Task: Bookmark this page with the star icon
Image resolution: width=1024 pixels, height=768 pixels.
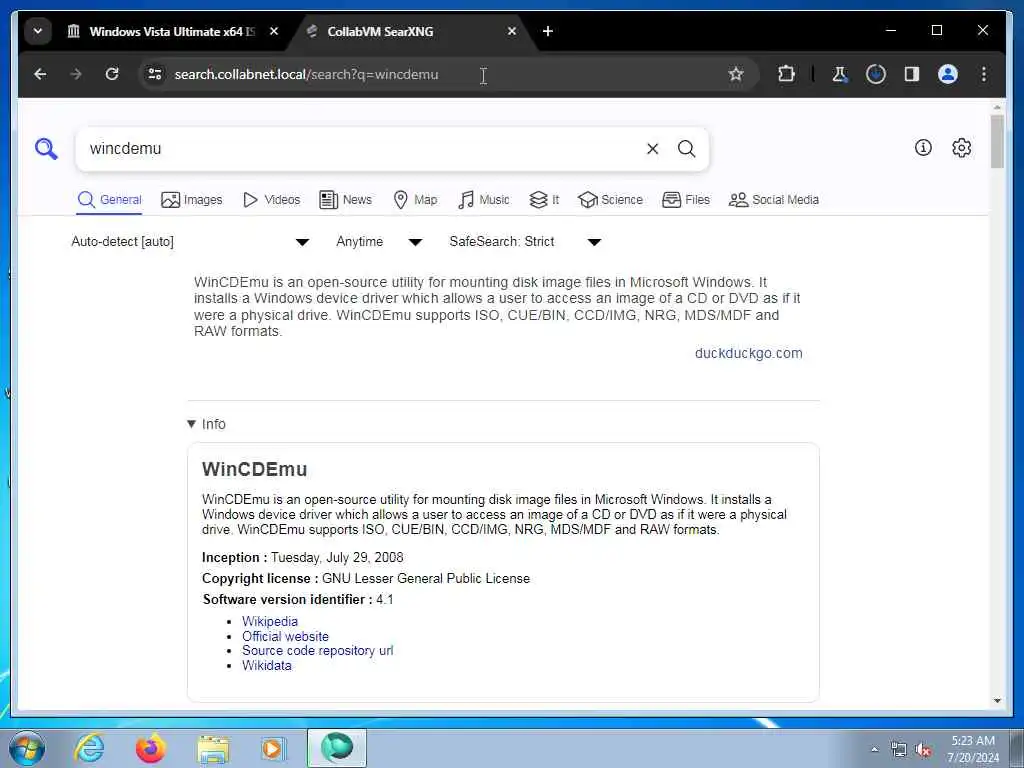Action: [736, 74]
